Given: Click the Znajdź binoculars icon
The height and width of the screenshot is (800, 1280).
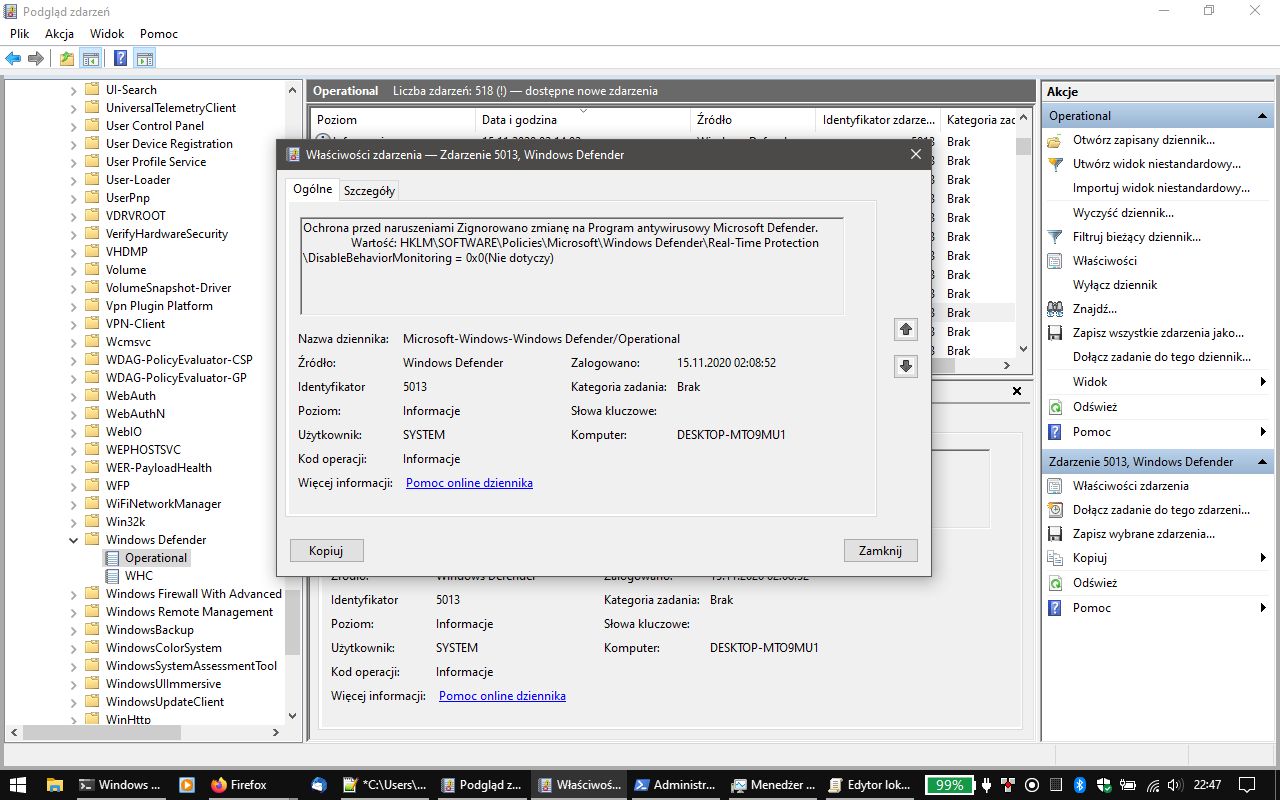Looking at the screenshot, I should point(1055,309).
